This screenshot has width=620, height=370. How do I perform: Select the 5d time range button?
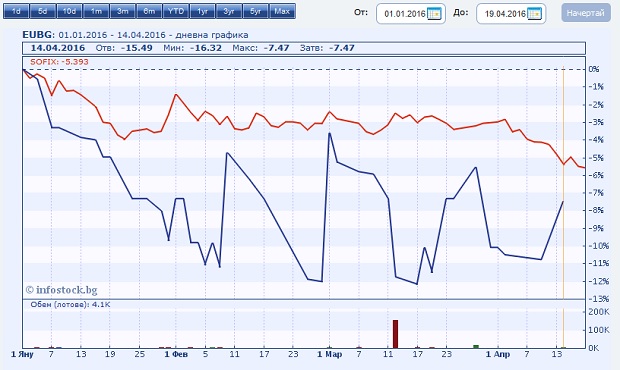(x=43, y=11)
